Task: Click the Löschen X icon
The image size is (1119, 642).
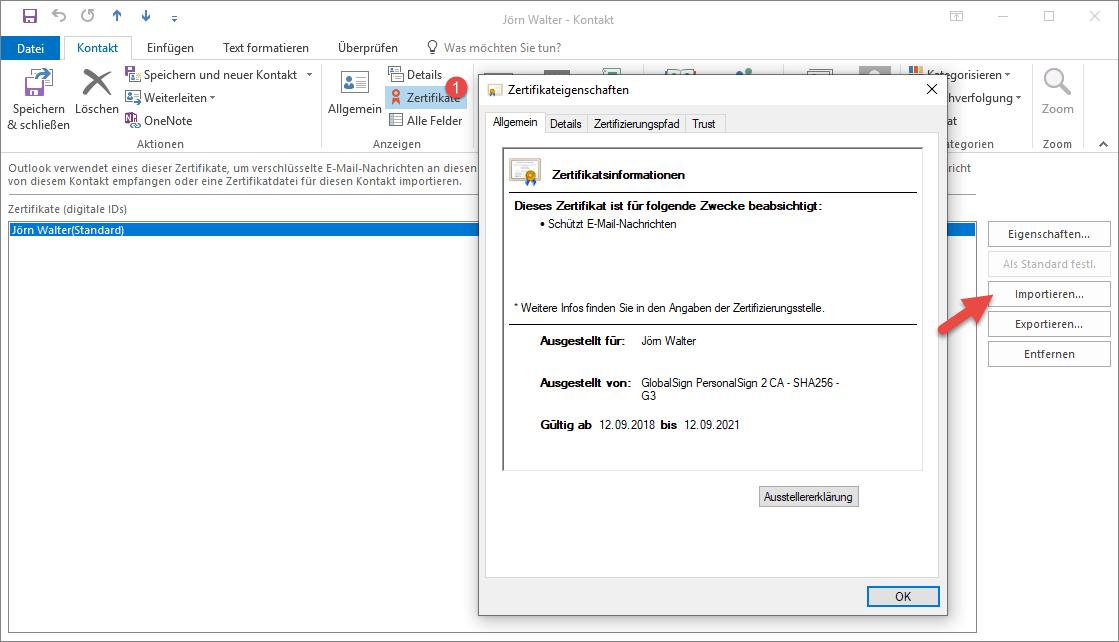Action: [x=97, y=84]
